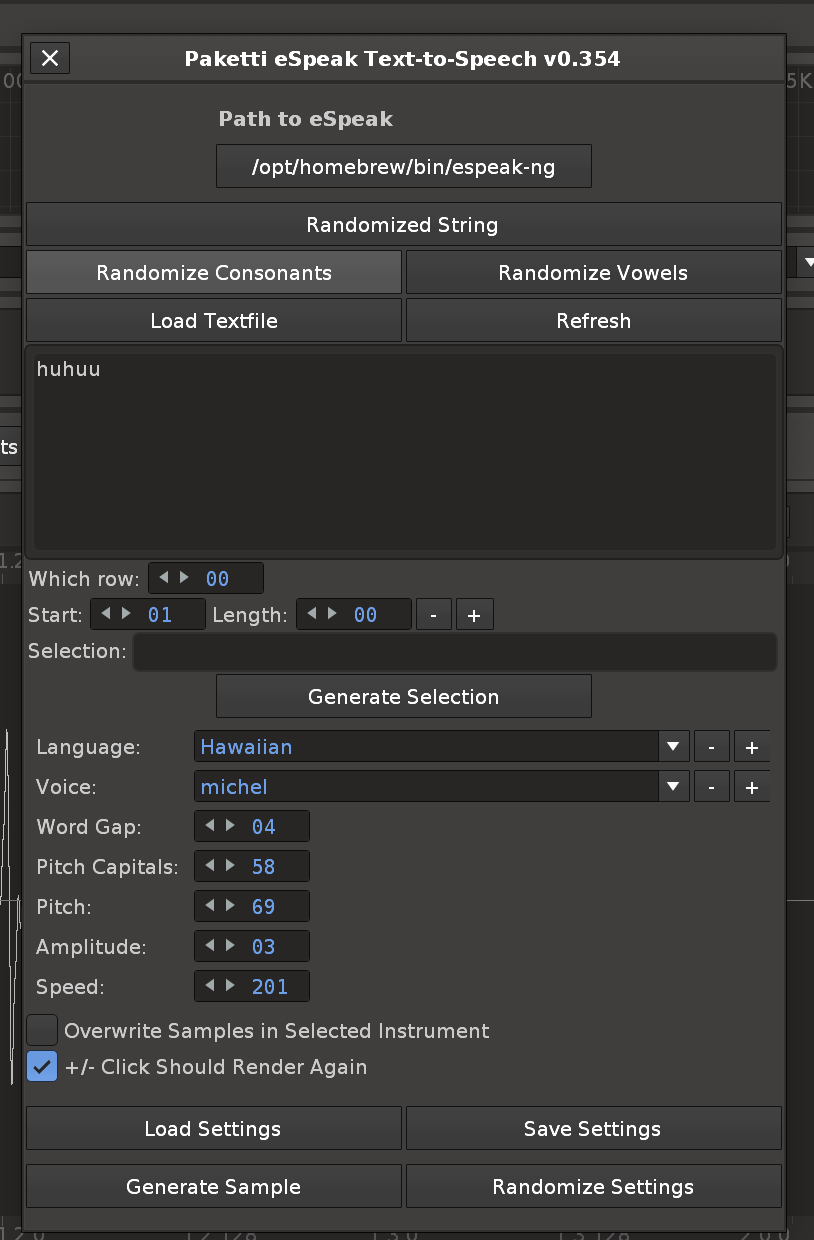Disable +/- Click Should Render Again
This screenshot has width=814, height=1240.
42,1067
